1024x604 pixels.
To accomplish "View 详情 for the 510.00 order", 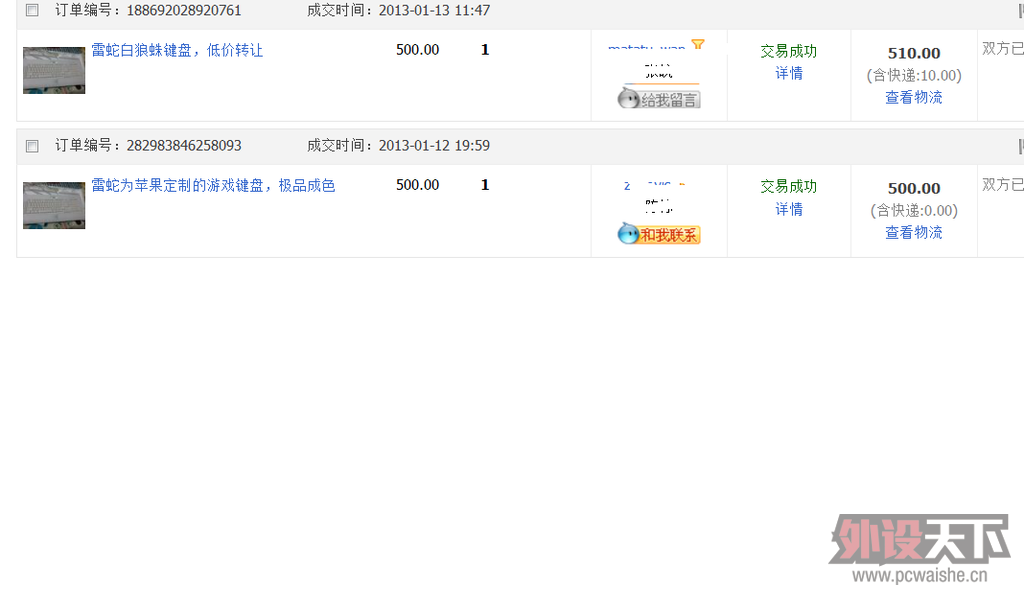I will [789, 73].
